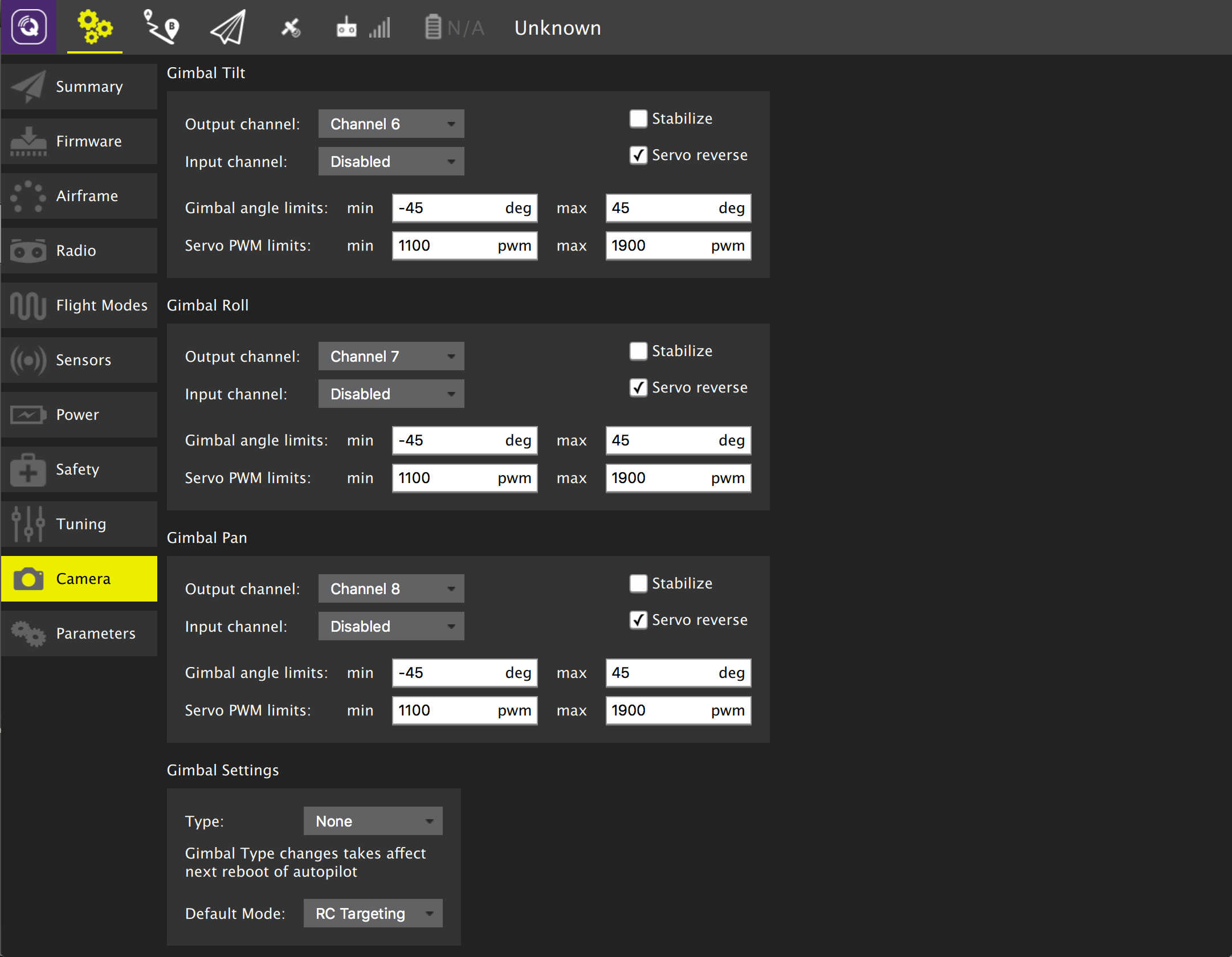Open the Plan view icon
The width and height of the screenshot is (1232, 957).
click(161, 27)
